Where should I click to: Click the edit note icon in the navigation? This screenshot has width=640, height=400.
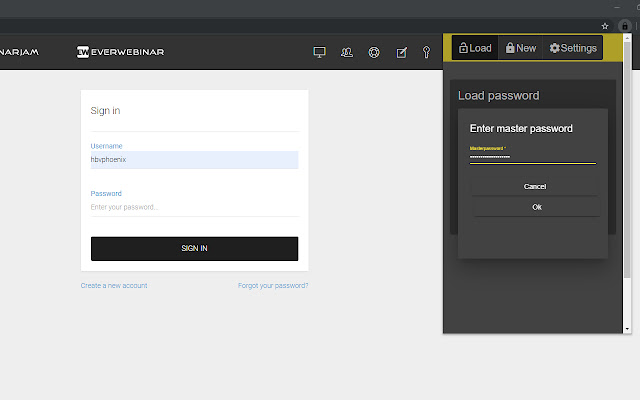click(x=401, y=52)
